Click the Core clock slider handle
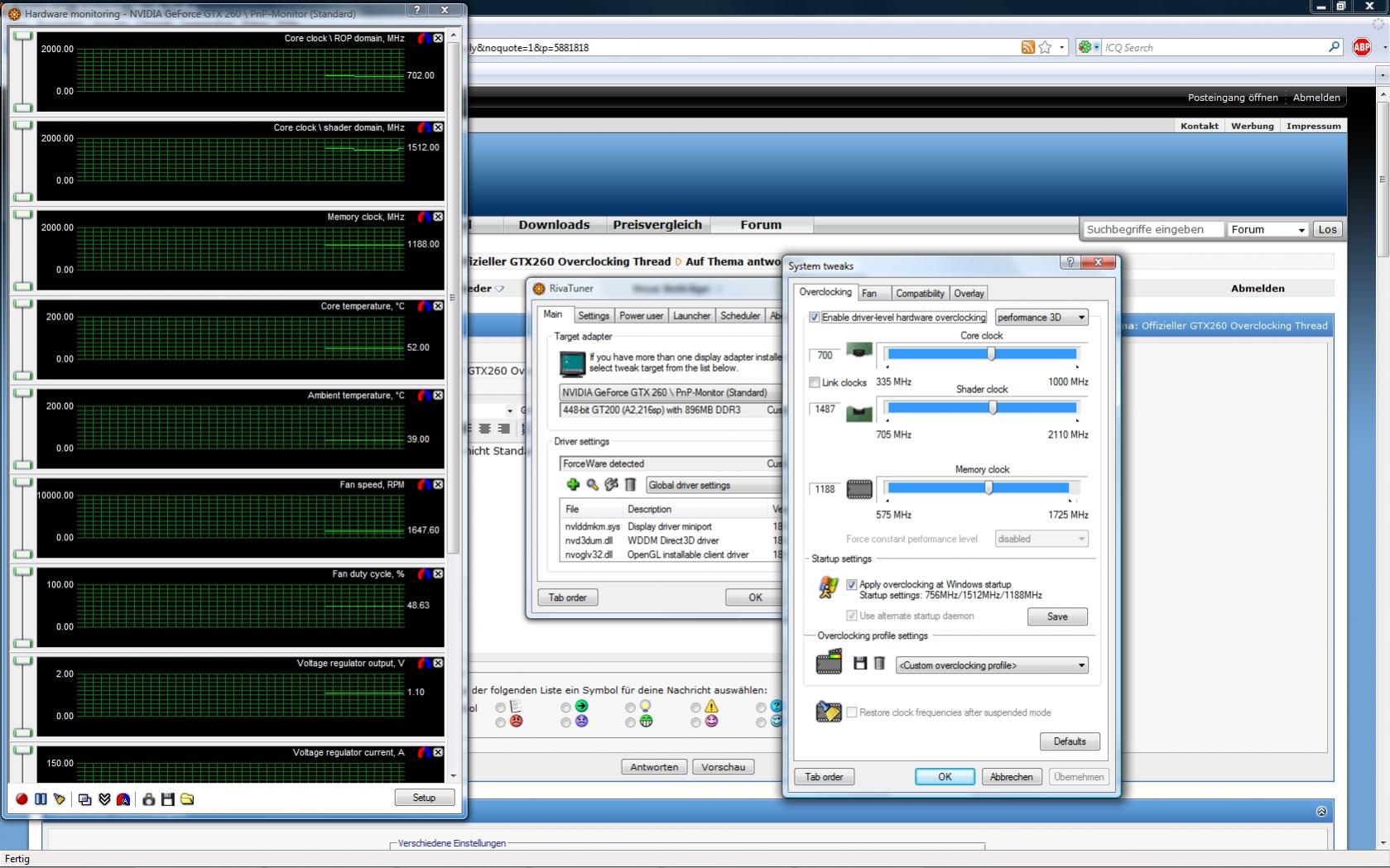This screenshot has width=1390, height=868. pyautogui.click(x=991, y=354)
